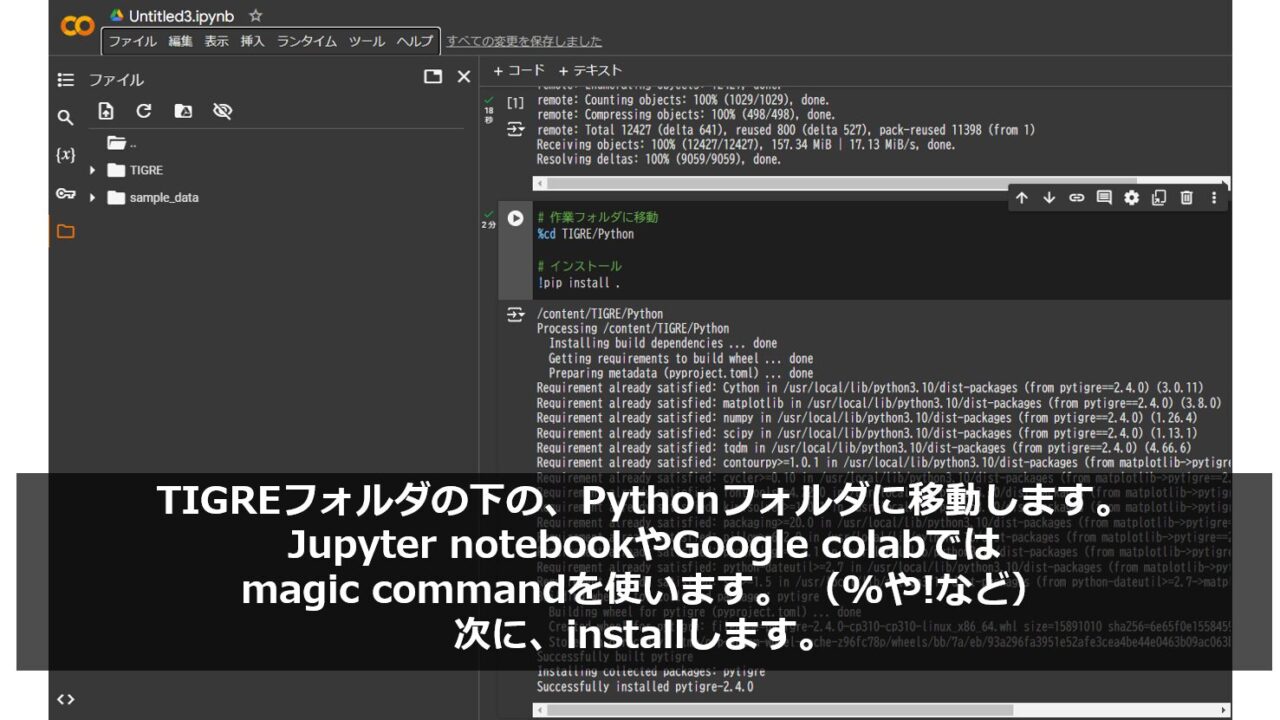
Task: Refresh the file browser
Action: pyautogui.click(x=143, y=111)
